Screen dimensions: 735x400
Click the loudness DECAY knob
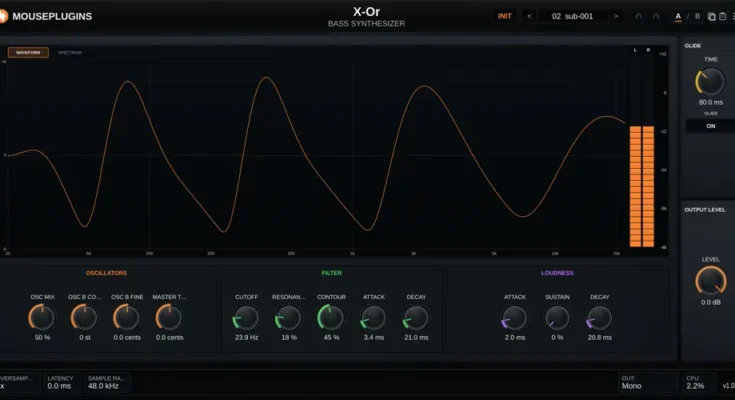[x=600, y=317]
